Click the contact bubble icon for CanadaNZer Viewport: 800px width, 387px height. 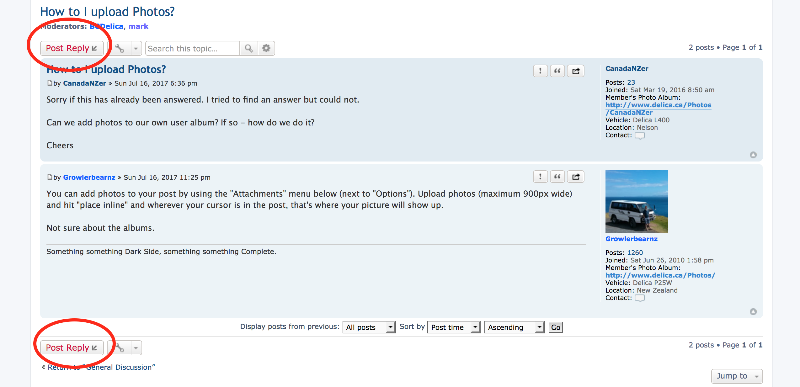(639, 136)
